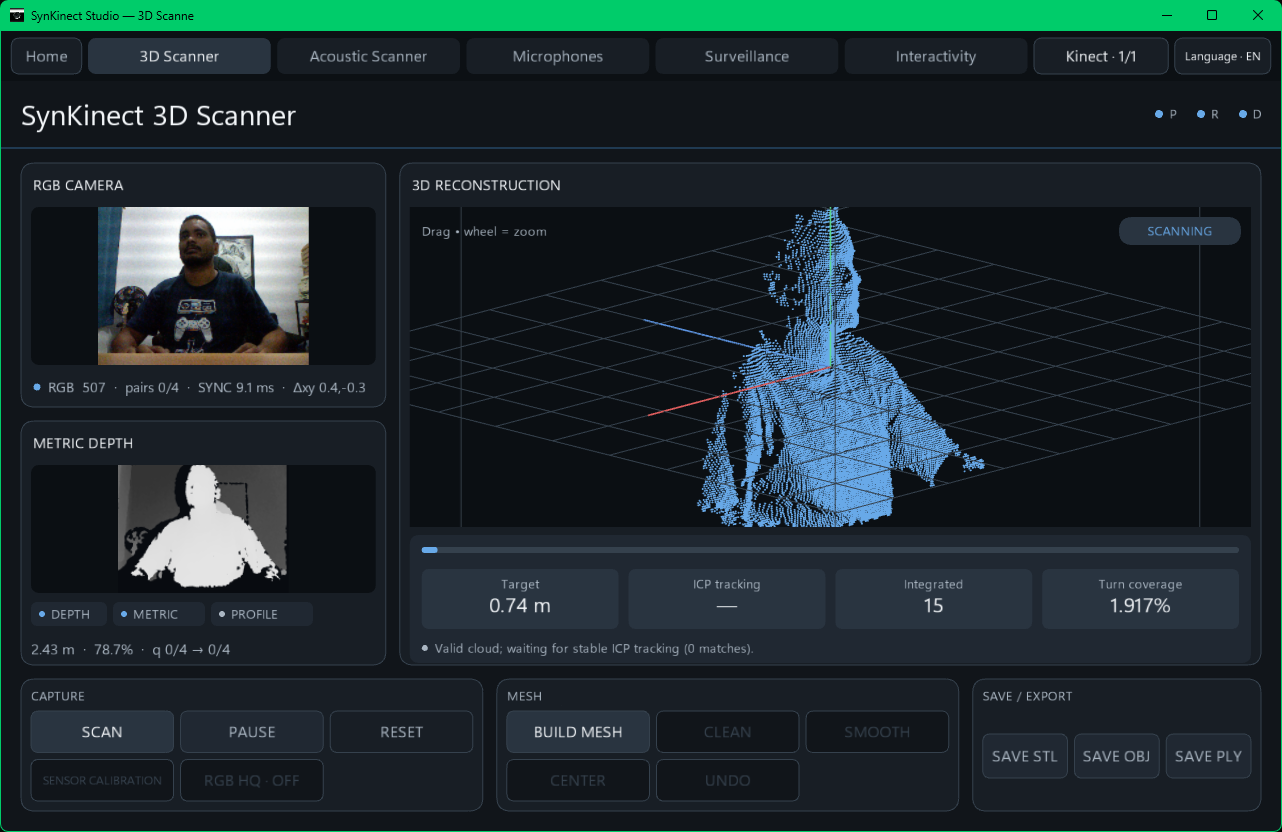Toggle the PROFILE chip
1282x832 pixels.
[262, 614]
